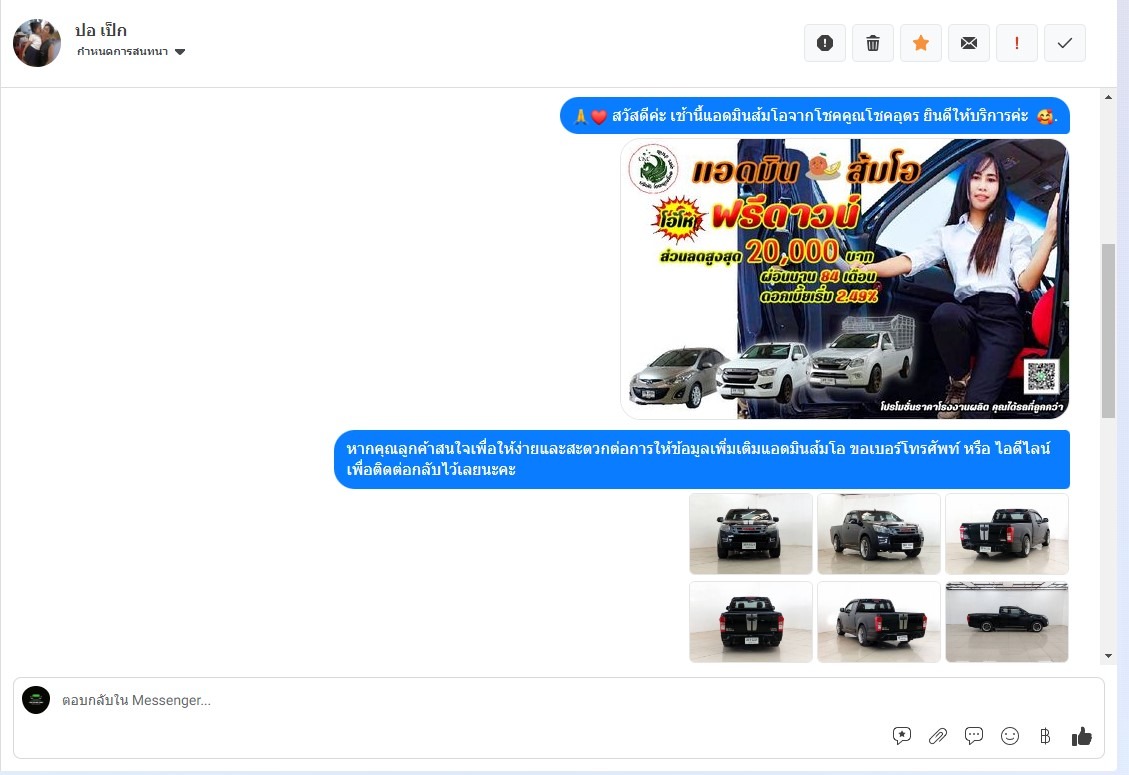
Task: Open the saved replies star bubble icon
Action: tap(902, 736)
